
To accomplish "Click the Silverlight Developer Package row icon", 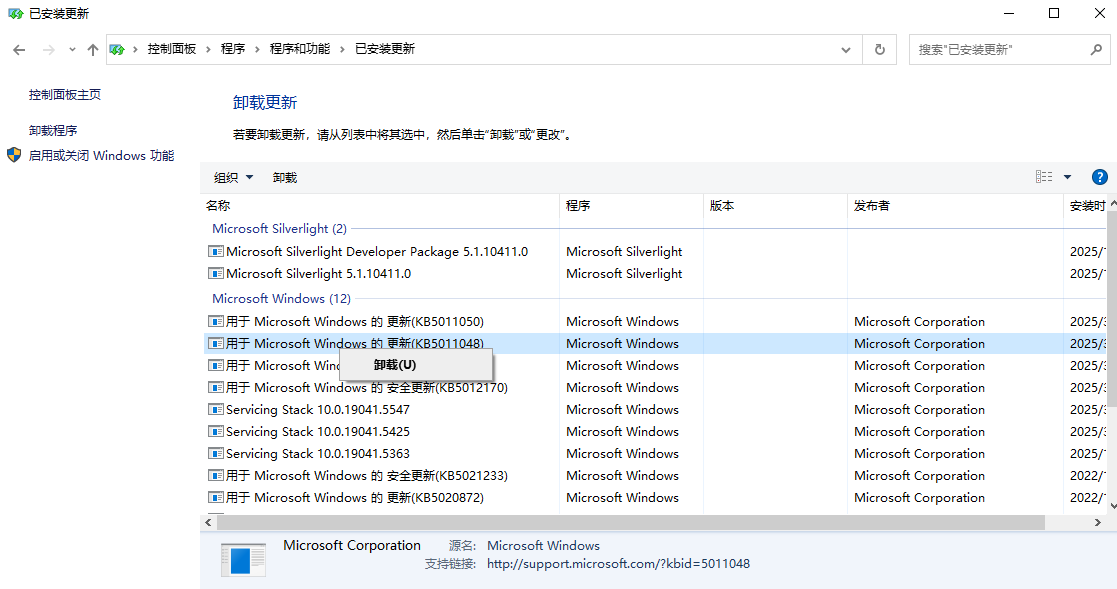I will point(216,251).
